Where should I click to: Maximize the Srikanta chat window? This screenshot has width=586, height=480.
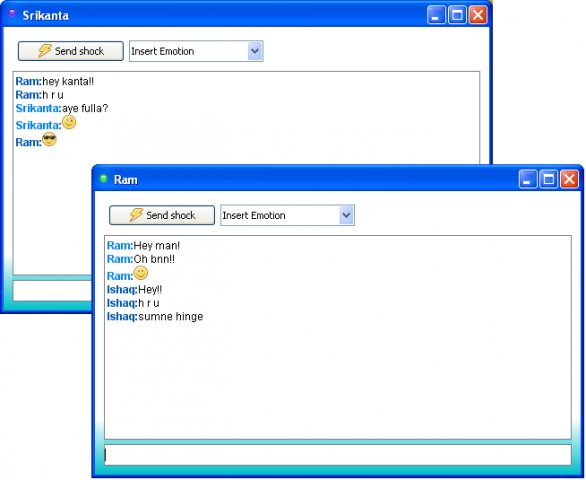tap(457, 15)
